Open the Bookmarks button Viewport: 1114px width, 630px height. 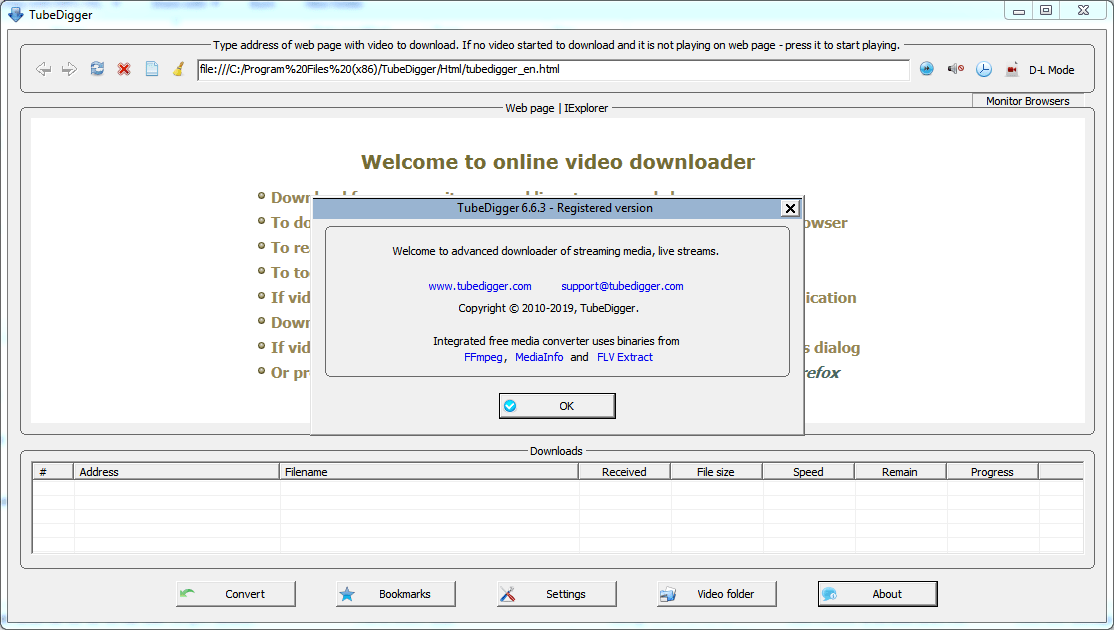tap(396, 594)
